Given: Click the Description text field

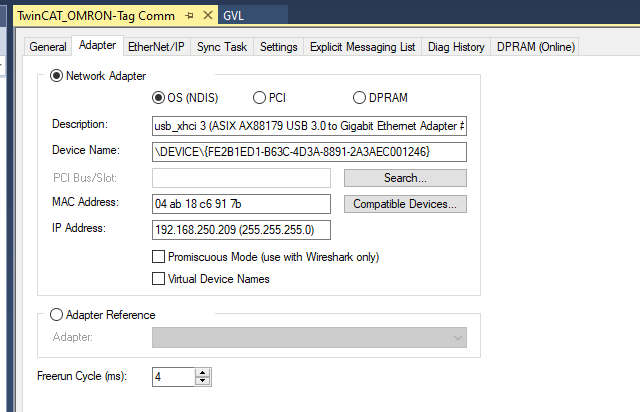Looking at the screenshot, I should pos(309,126).
